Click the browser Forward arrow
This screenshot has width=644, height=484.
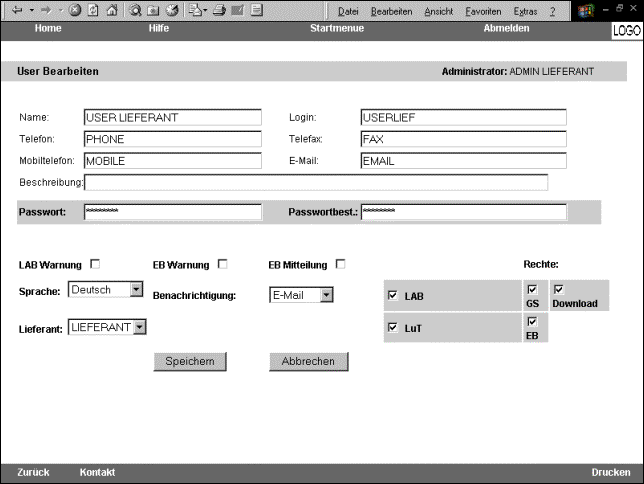tap(46, 10)
